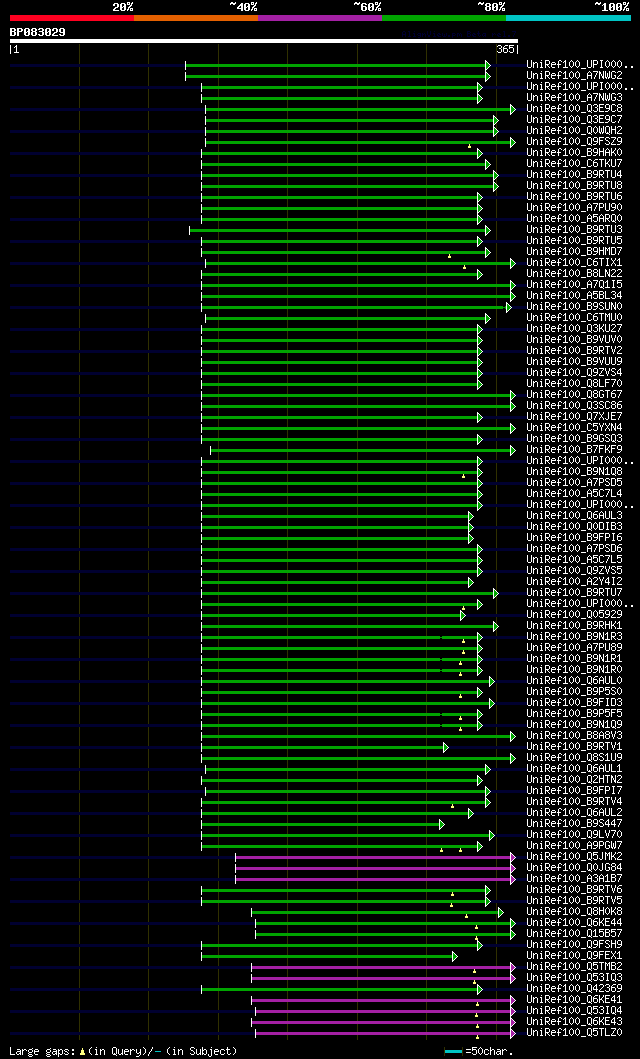
Task: Open hit UniRef100_Q6KE44
Action: click(x=575, y=923)
